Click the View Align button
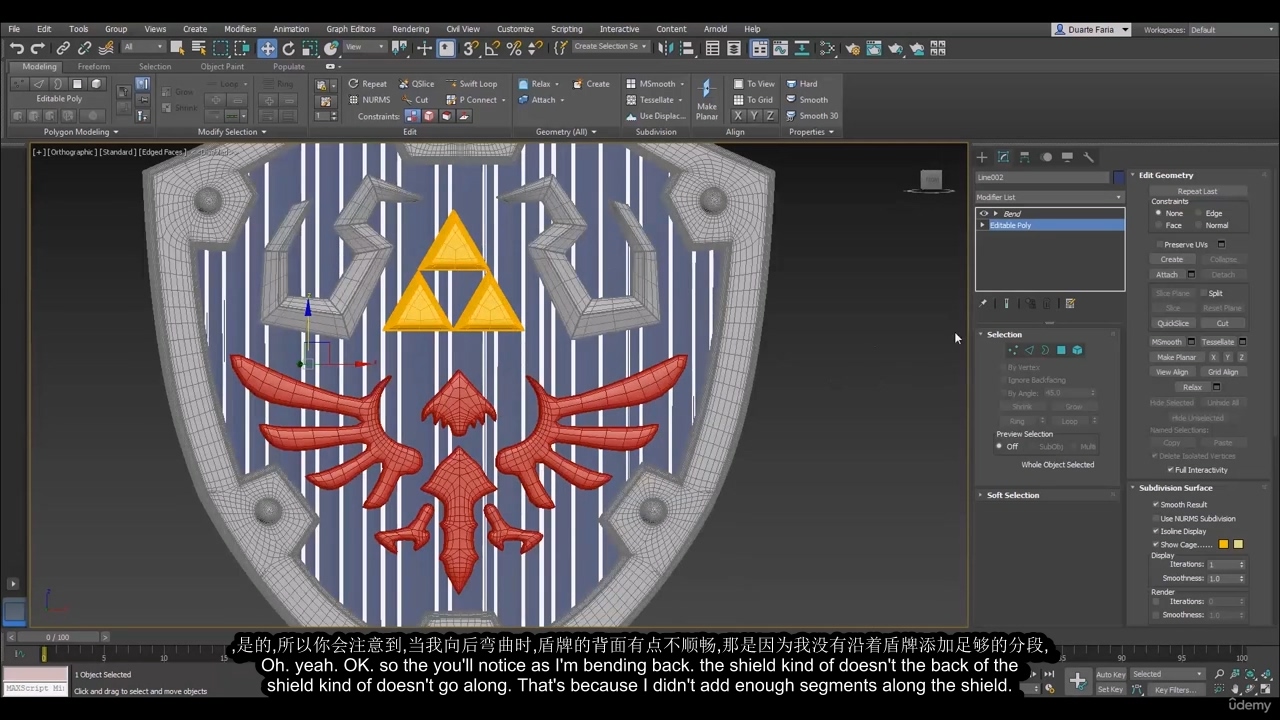This screenshot has height=720, width=1280. pyautogui.click(x=1172, y=372)
